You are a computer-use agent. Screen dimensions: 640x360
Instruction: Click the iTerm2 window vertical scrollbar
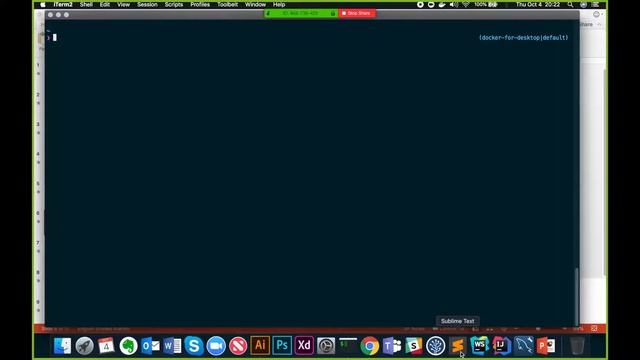pyautogui.click(x=576, y=296)
